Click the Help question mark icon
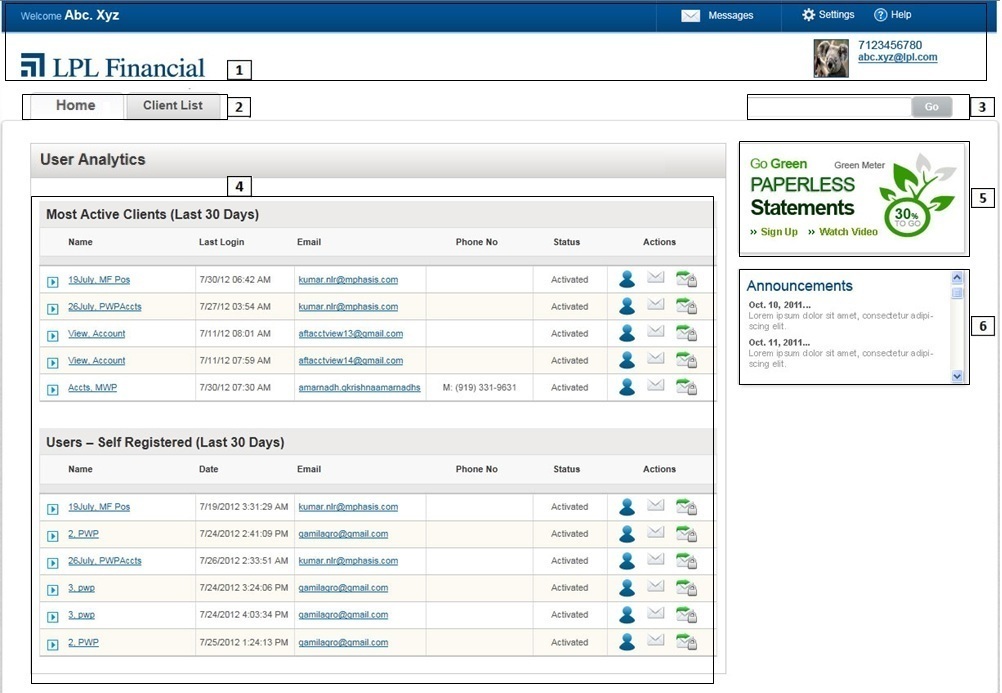 click(880, 15)
